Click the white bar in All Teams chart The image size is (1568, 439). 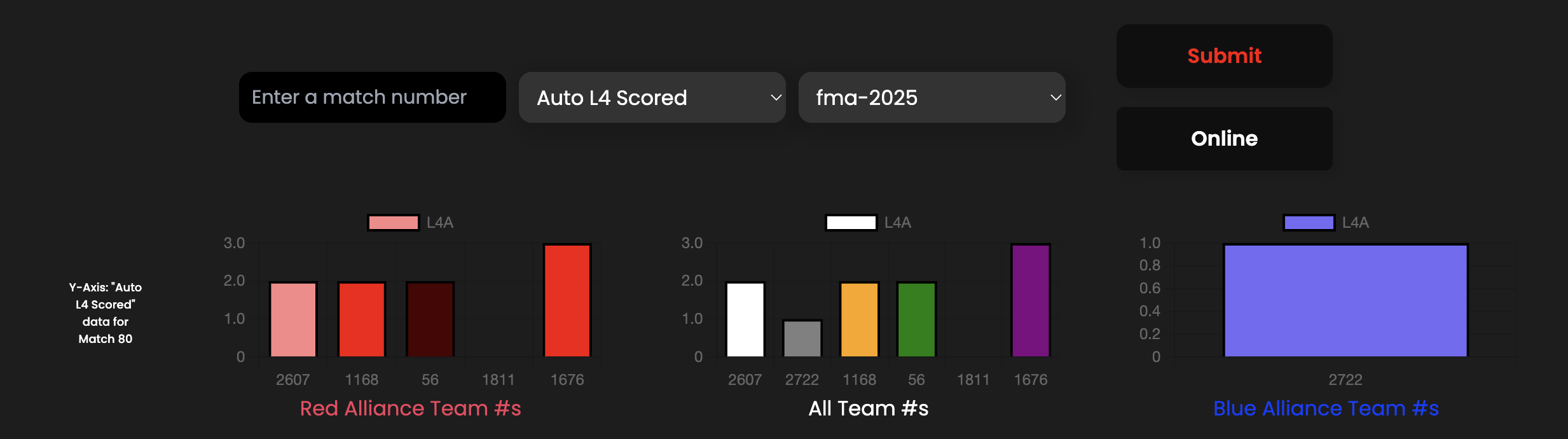745,319
